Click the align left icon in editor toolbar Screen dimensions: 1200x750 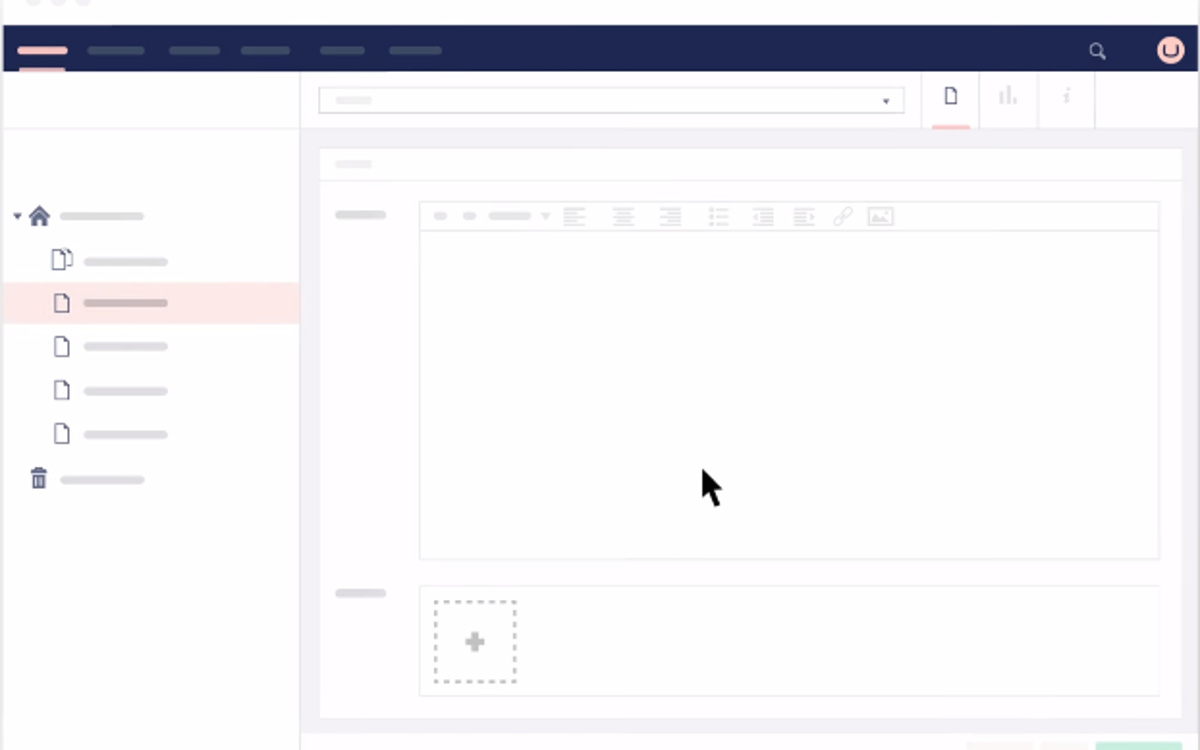[x=574, y=217]
